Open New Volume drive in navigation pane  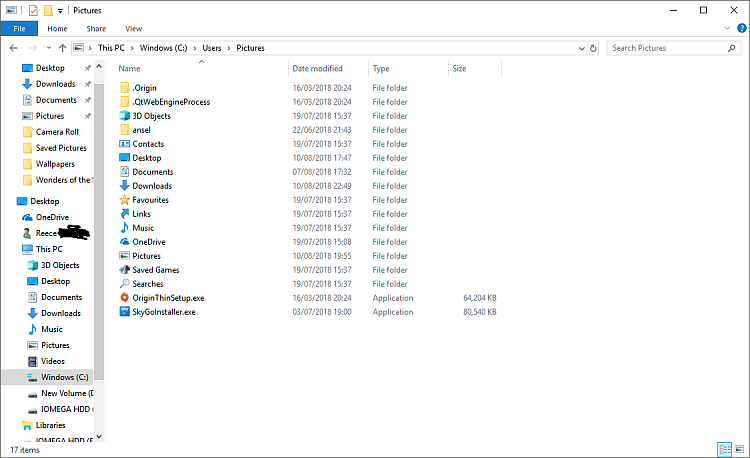pos(67,393)
